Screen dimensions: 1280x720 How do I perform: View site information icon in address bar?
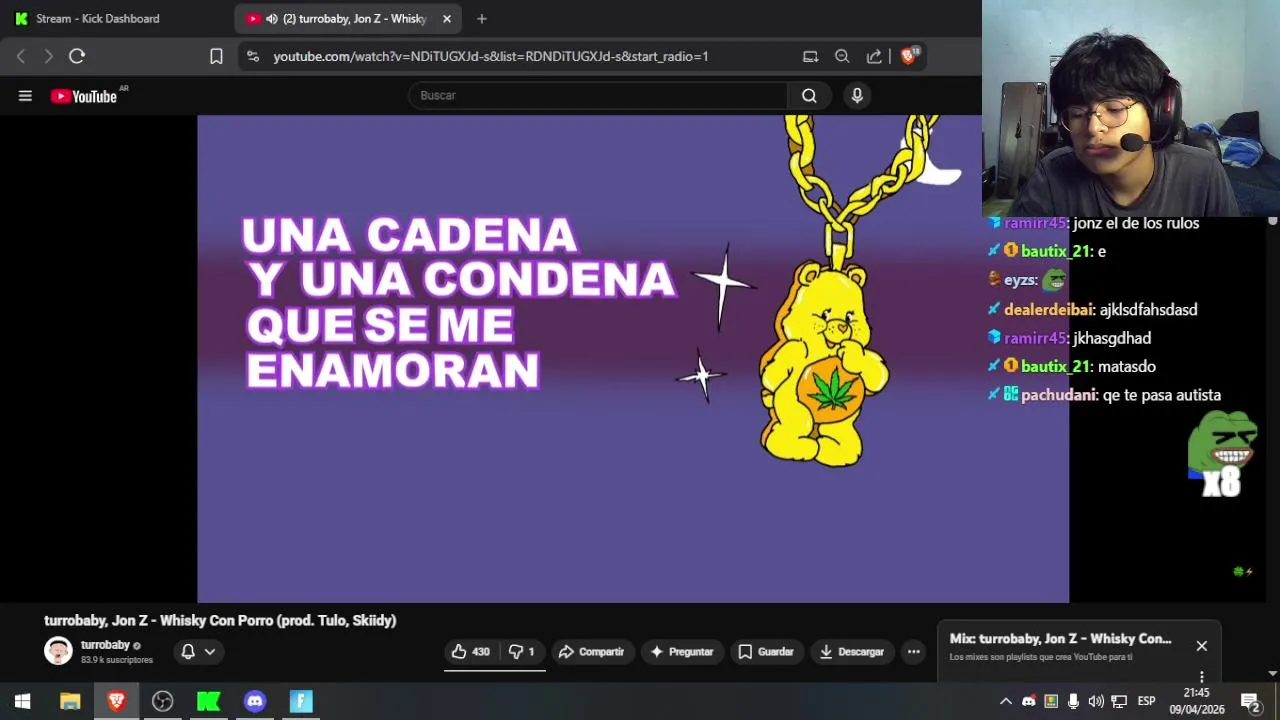click(252, 56)
